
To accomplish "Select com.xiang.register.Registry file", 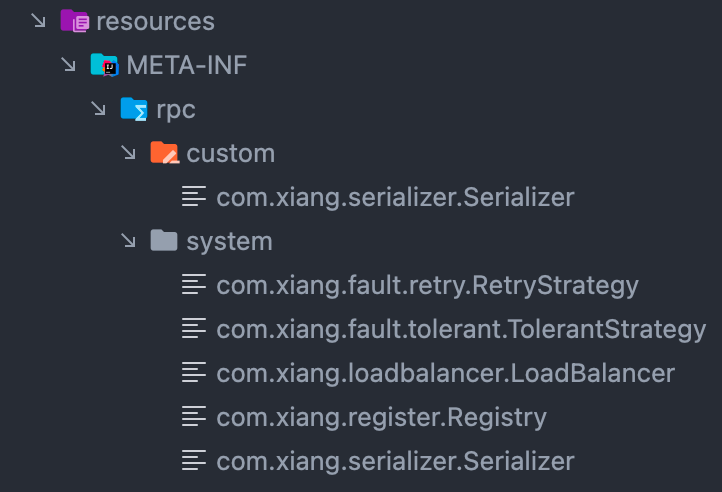I will (x=381, y=417).
